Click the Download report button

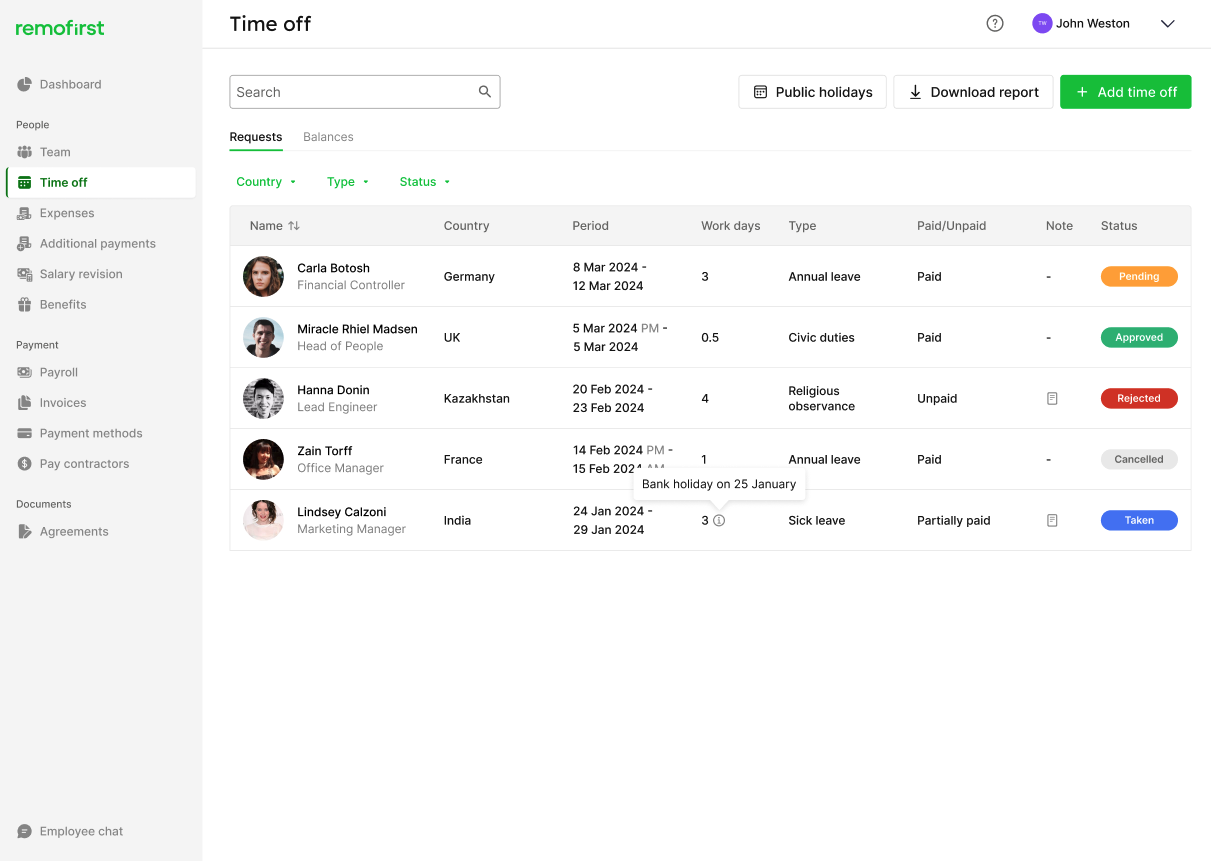[x=973, y=92]
